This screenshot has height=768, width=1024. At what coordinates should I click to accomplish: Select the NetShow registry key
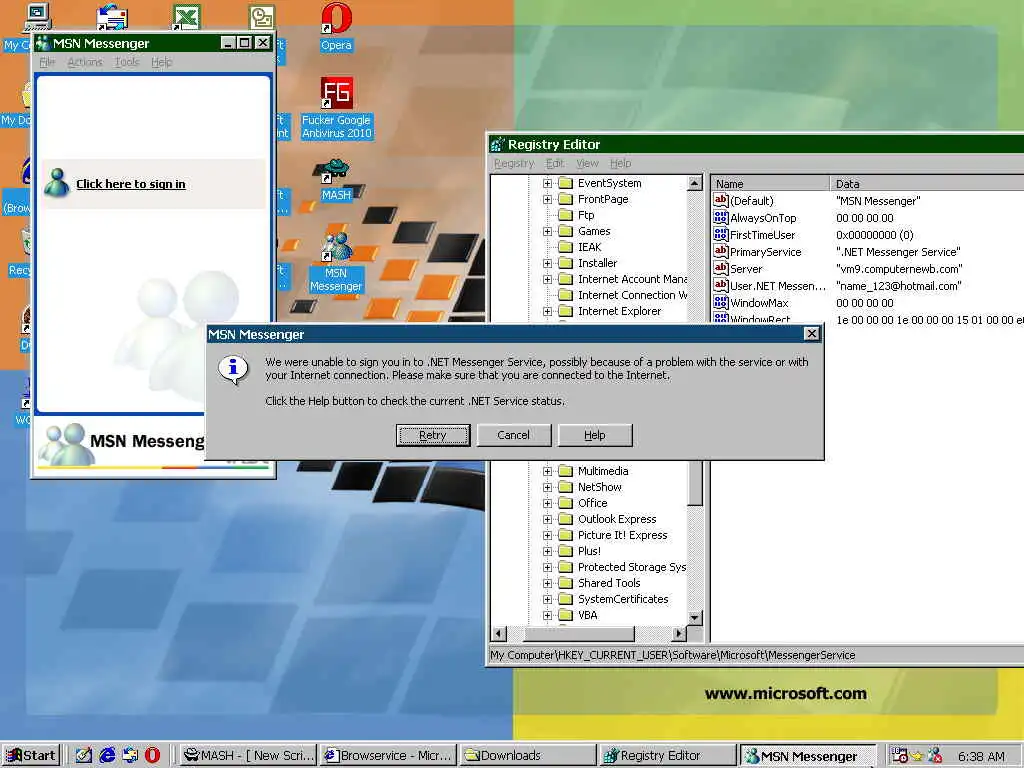(600, 487)
